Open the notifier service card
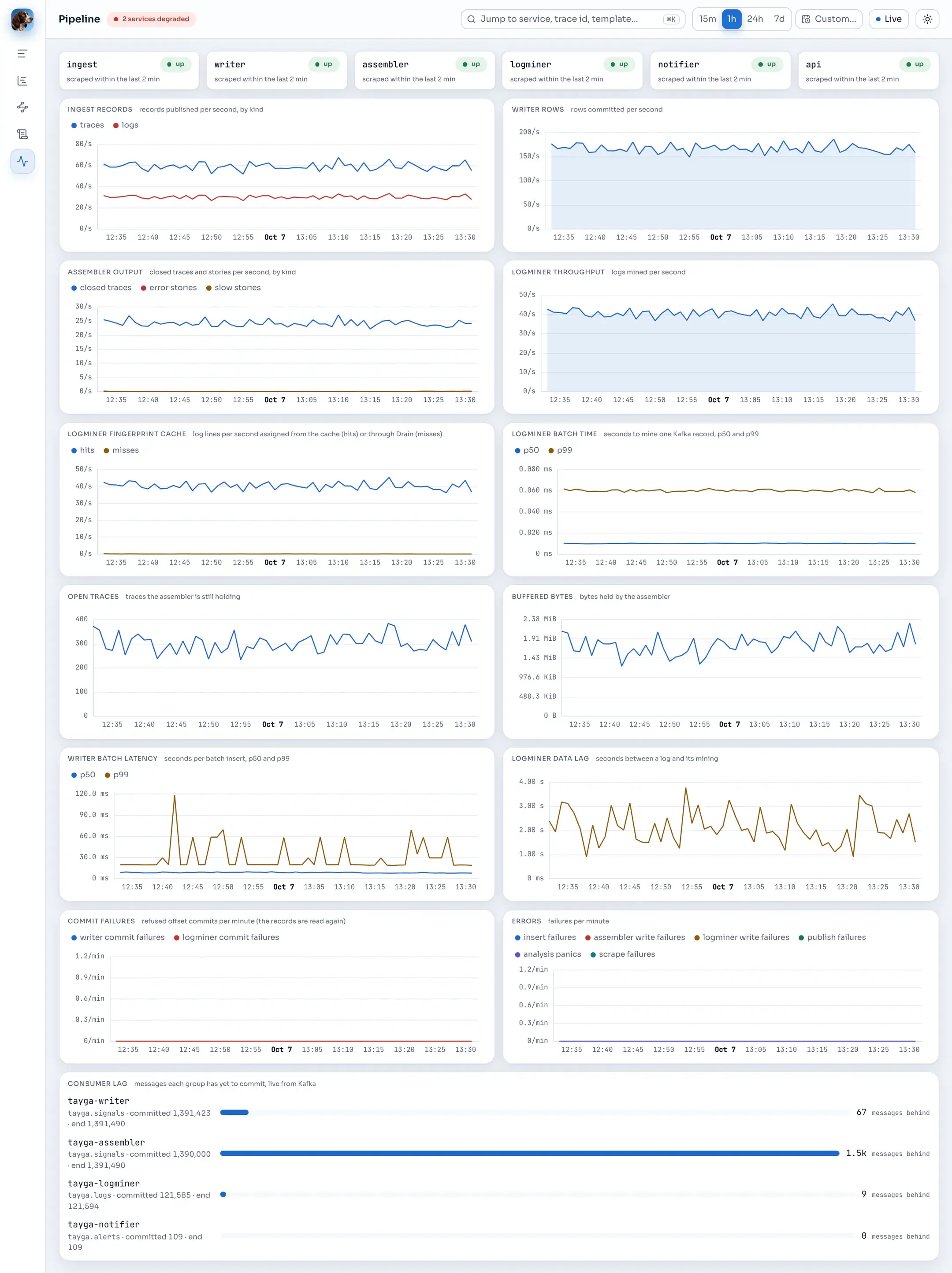 click(721, 71)
